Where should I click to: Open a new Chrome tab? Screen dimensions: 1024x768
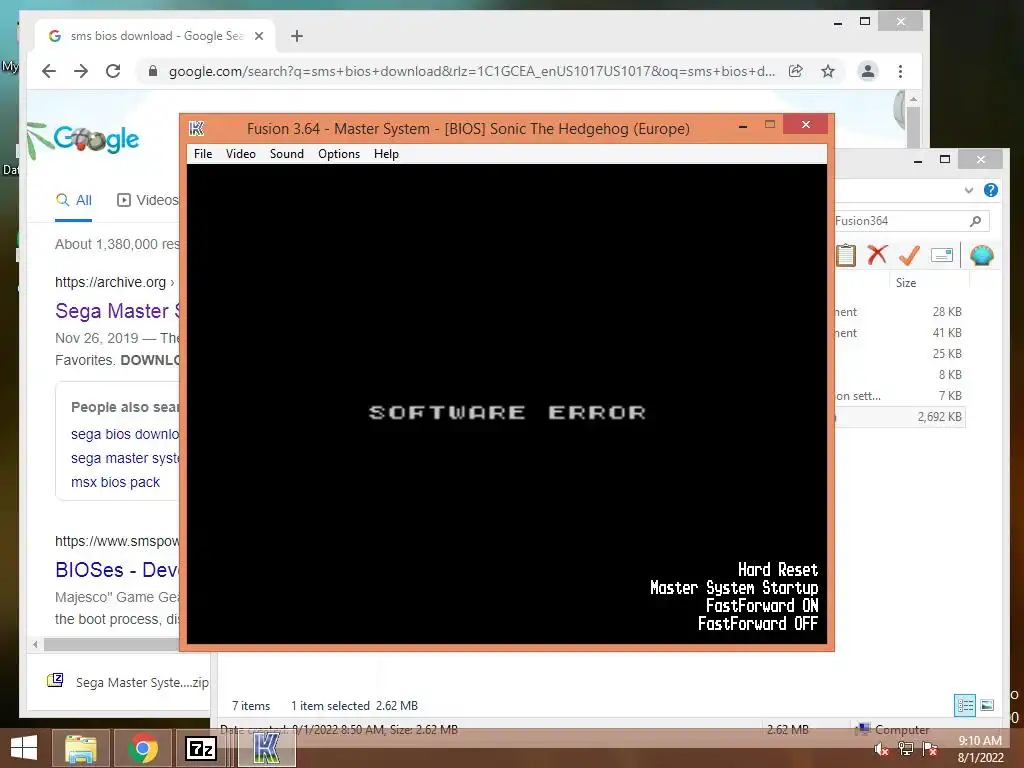296,36
